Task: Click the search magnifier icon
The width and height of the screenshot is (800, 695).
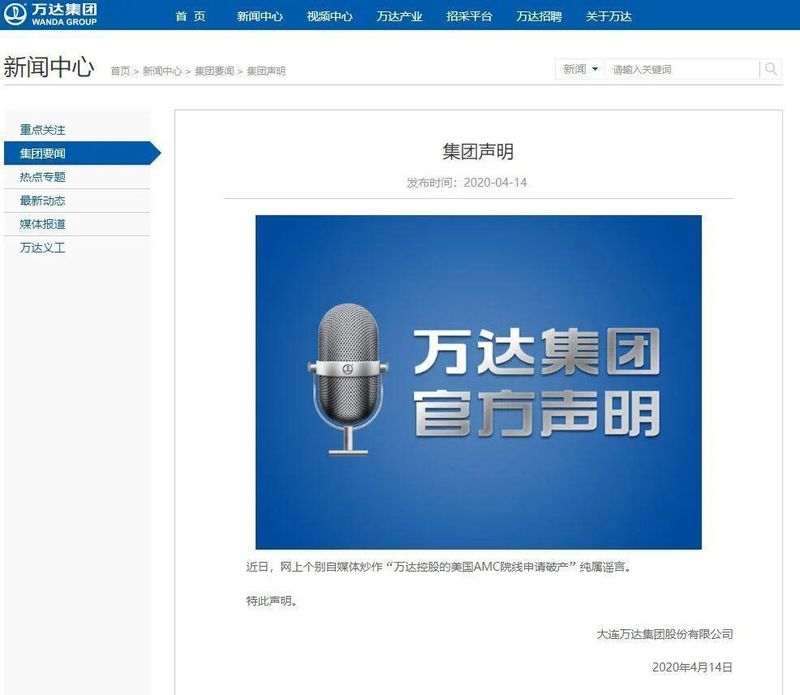Action: point(771,69)
